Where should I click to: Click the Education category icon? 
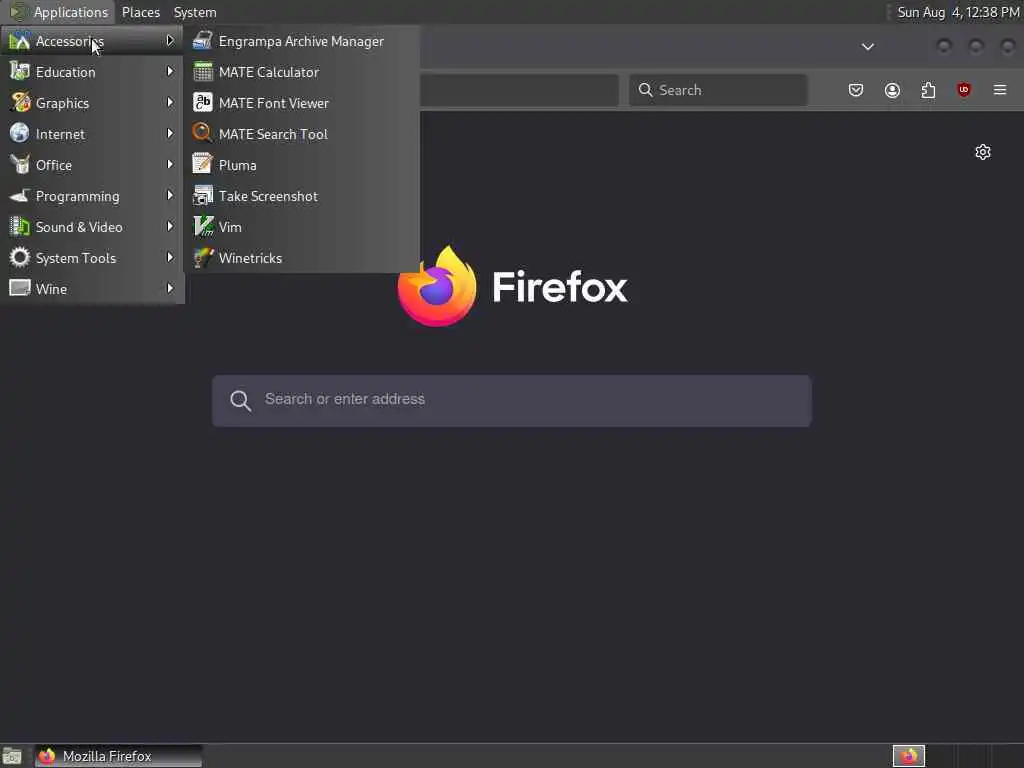[x=20, y=71]
